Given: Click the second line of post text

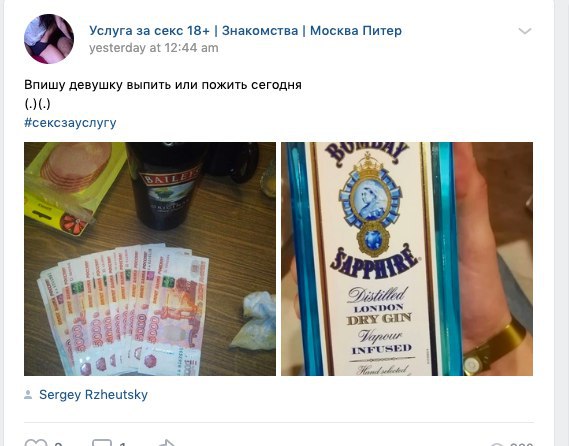Looking at the screenshot, I should point(37,104).
